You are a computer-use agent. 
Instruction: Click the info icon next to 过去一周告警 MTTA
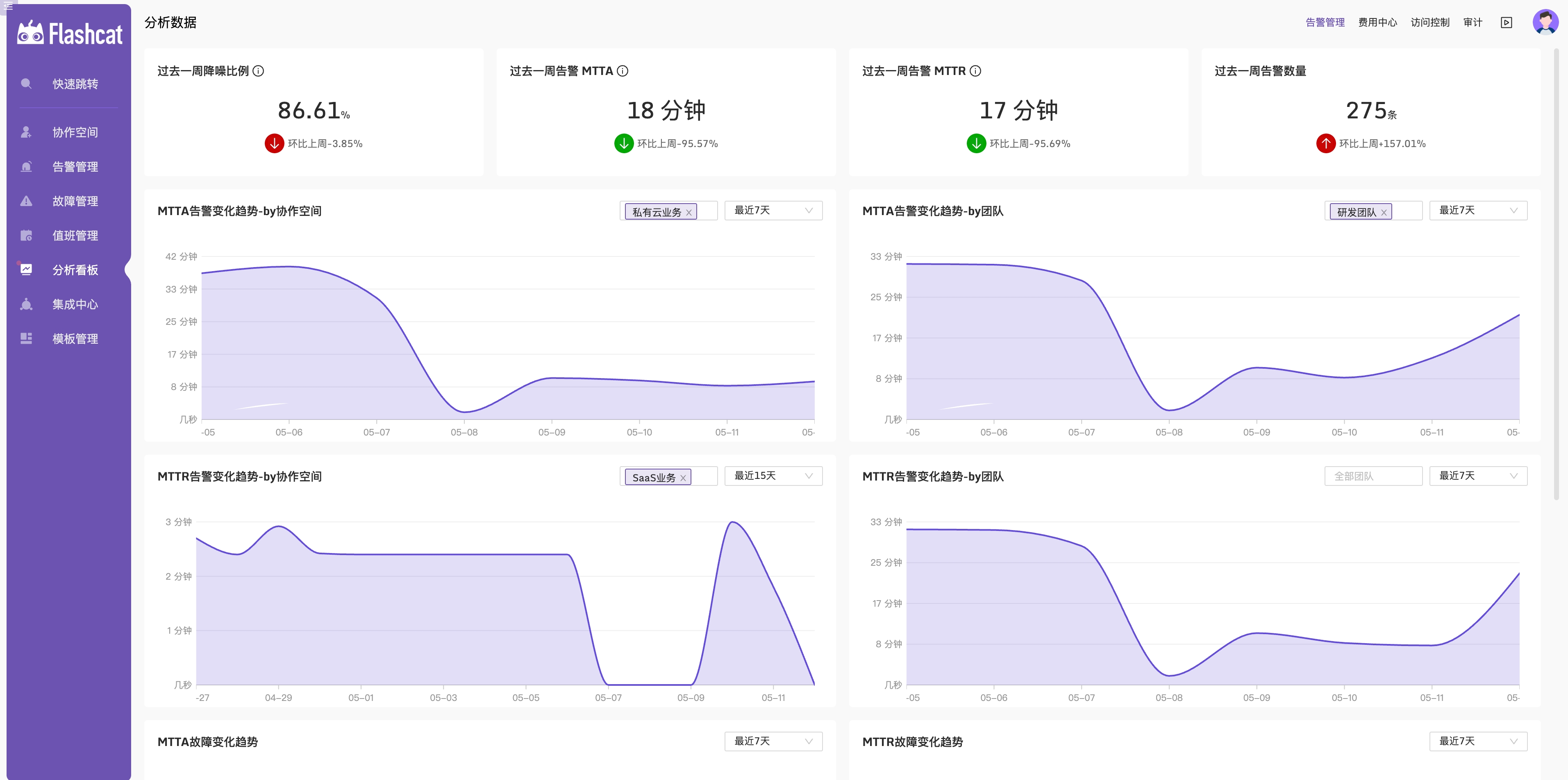622,71
